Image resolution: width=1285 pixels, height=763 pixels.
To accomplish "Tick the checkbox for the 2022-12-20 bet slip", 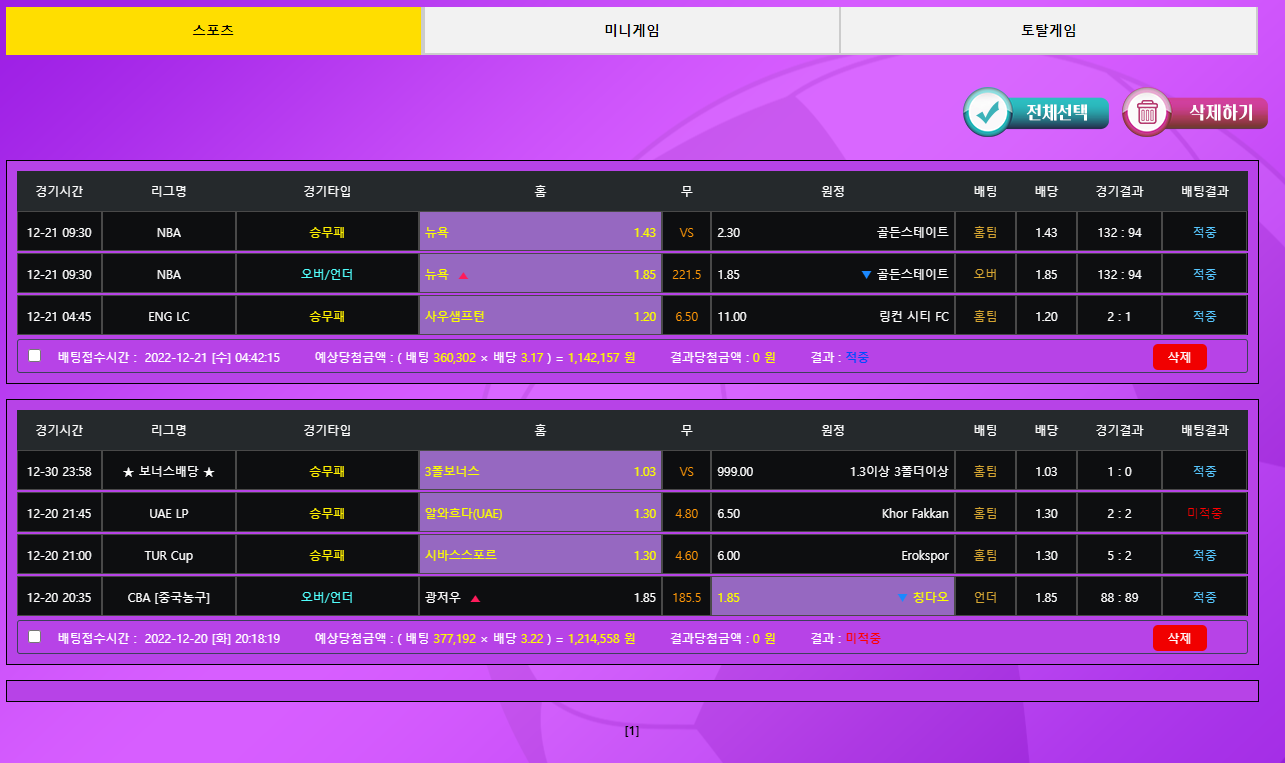I will coord(35,637).
